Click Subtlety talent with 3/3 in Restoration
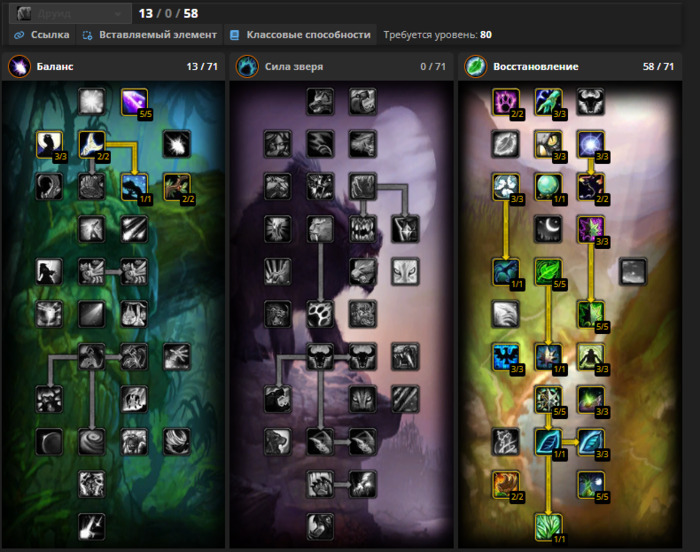This screenshot has height=552, width=700. [x=548, y=144]
